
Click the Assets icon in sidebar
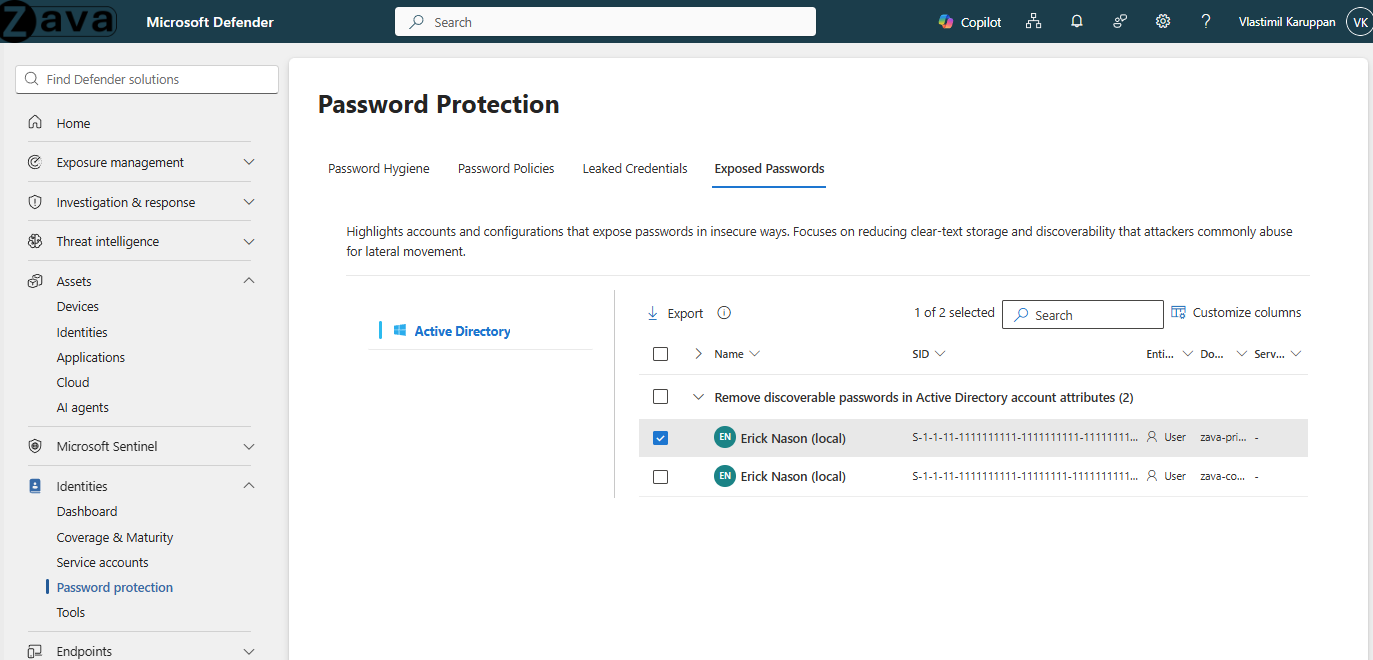[35, 281]
